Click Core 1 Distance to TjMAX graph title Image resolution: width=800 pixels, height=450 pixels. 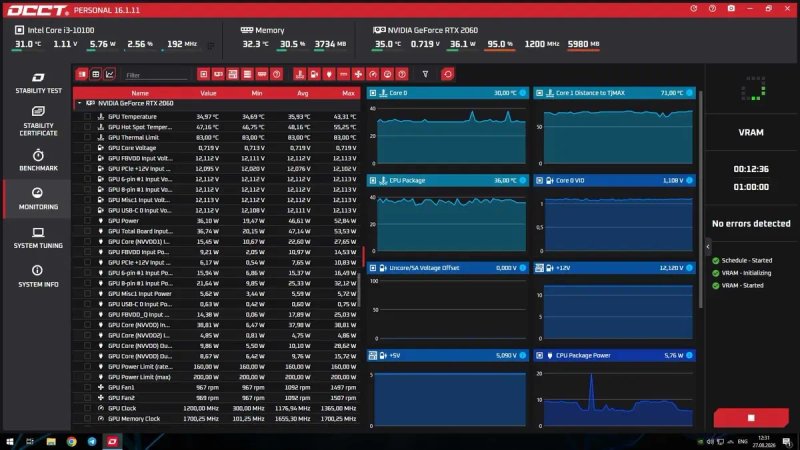pyautogui.click(x=590, y=93)
